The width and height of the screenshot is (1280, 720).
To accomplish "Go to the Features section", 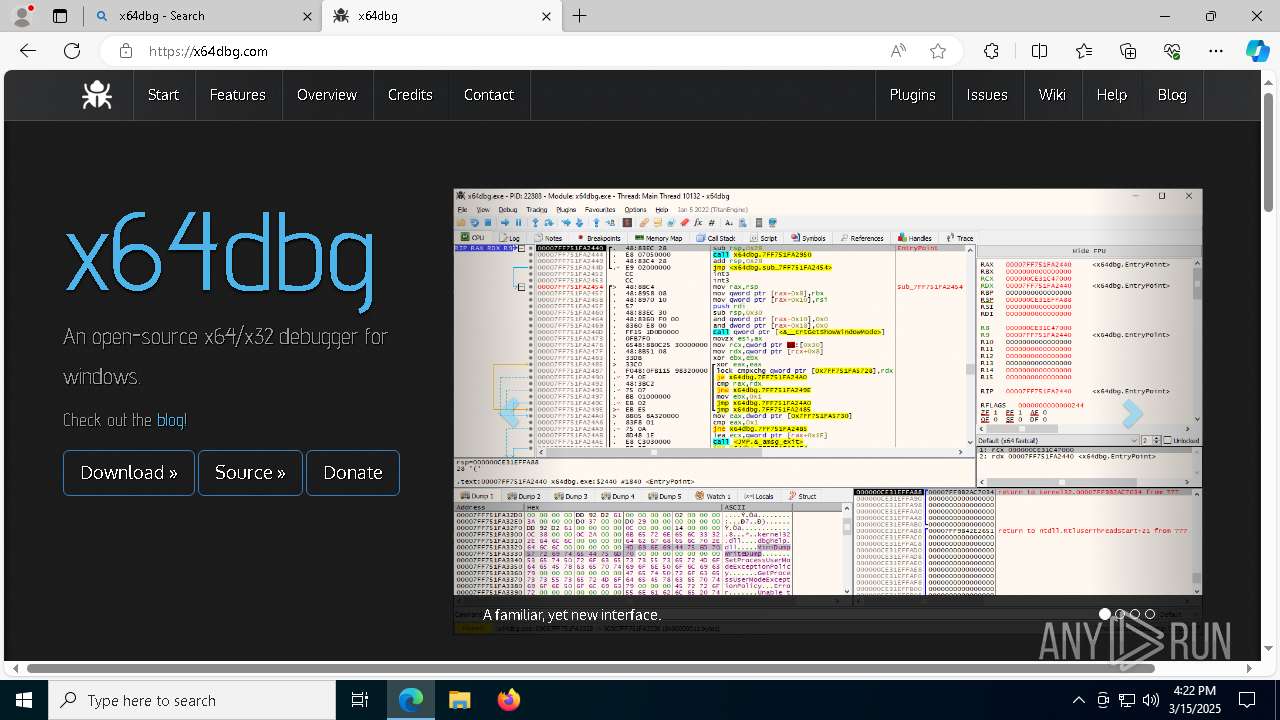I will [237, 95].
